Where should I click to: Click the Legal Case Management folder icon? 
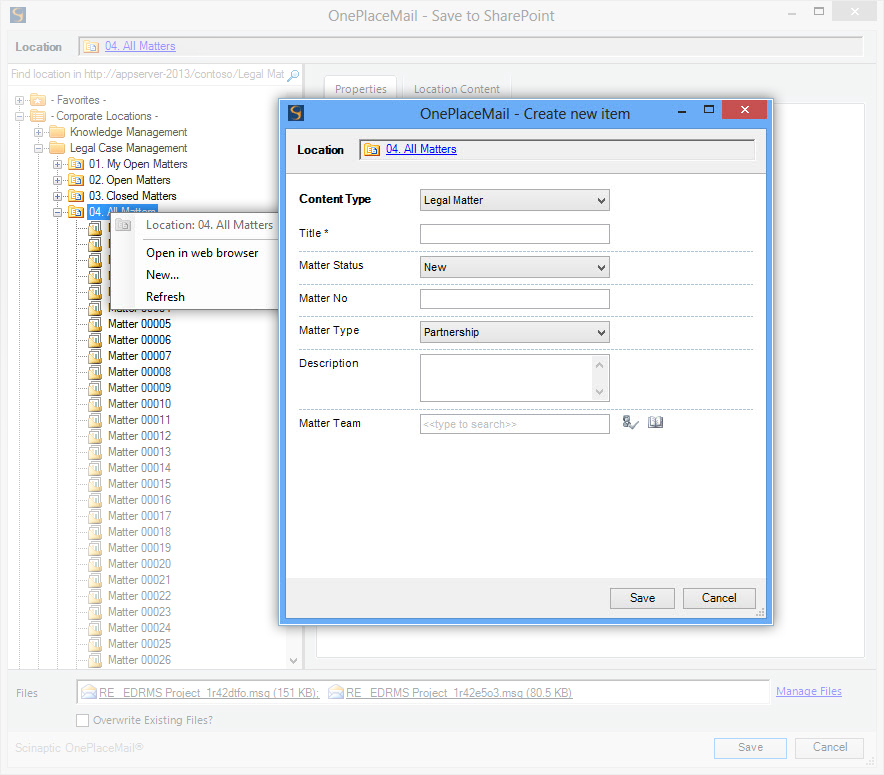pos(57,148)
